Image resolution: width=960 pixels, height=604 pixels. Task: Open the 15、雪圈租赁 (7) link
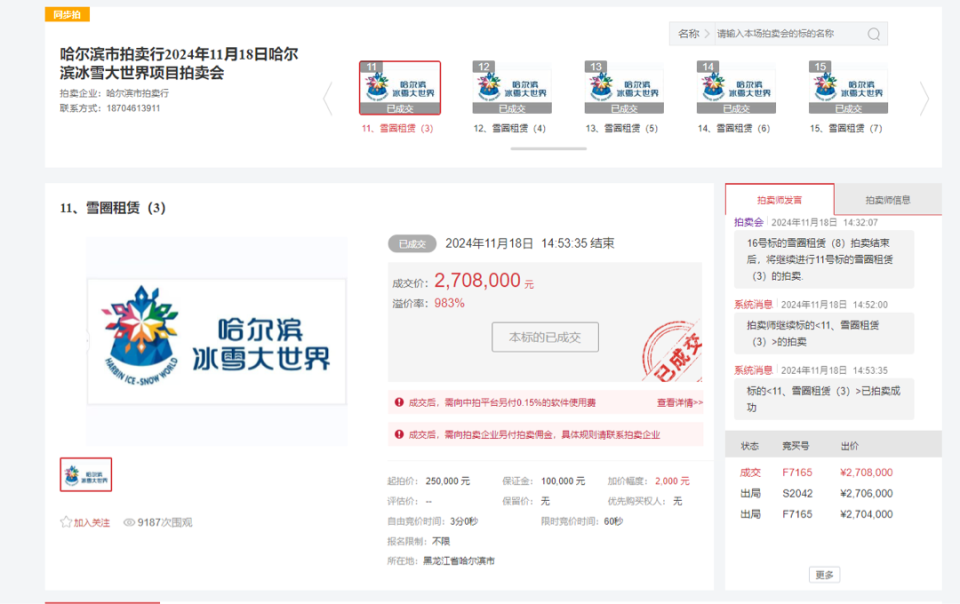click(x=846, y=129)
